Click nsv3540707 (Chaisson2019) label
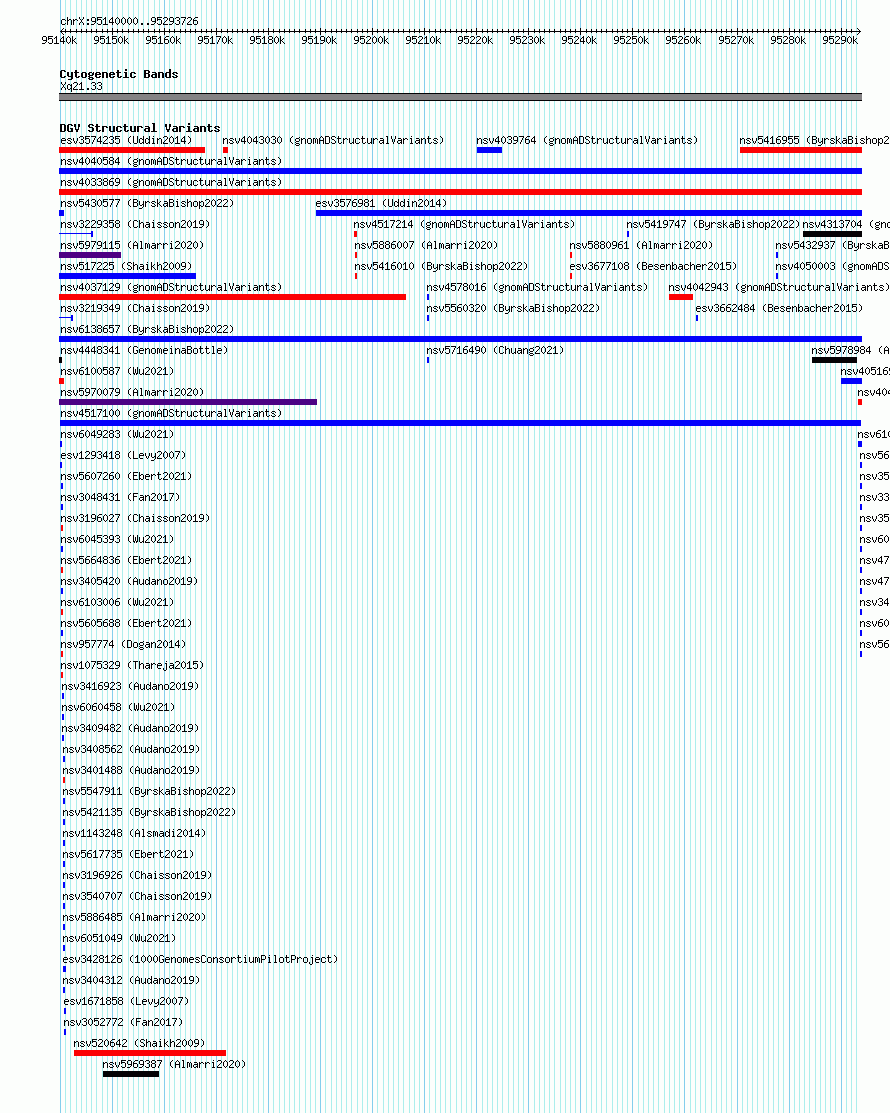 [137, 897]
